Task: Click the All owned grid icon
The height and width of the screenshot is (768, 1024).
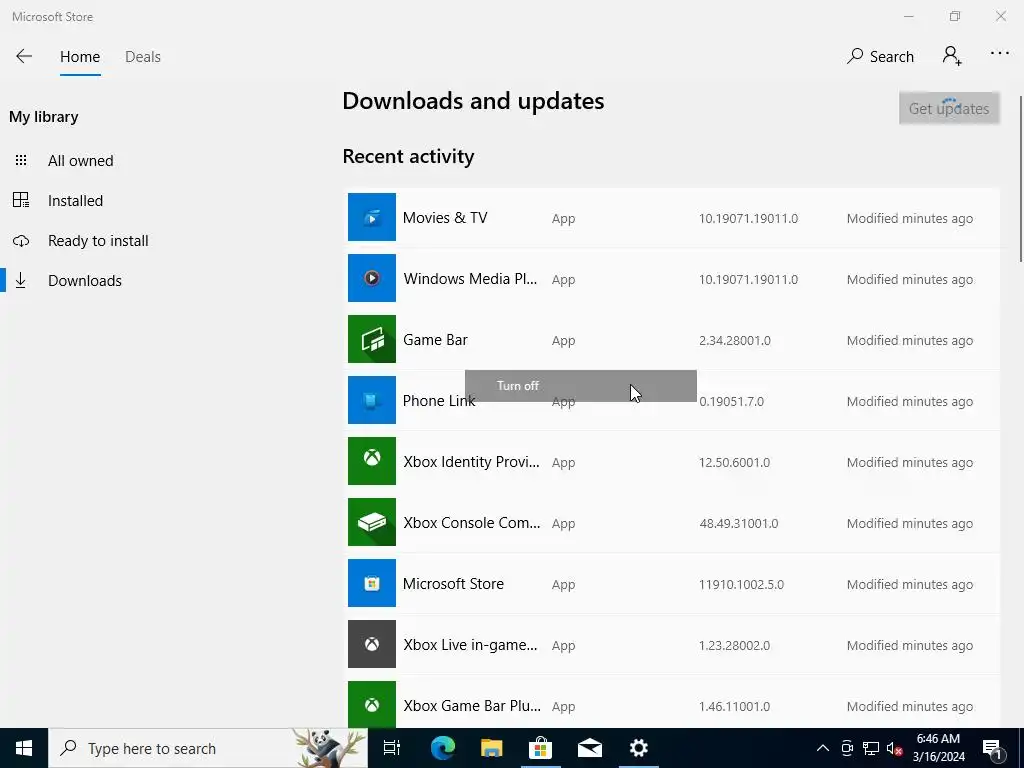Action: 21,160
